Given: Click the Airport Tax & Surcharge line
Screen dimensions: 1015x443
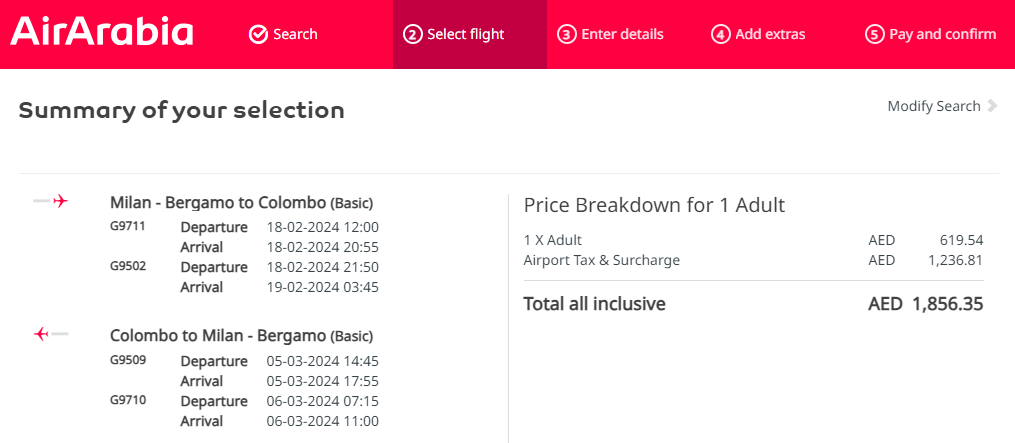Looking at the screenshot, I should [753, 260].
